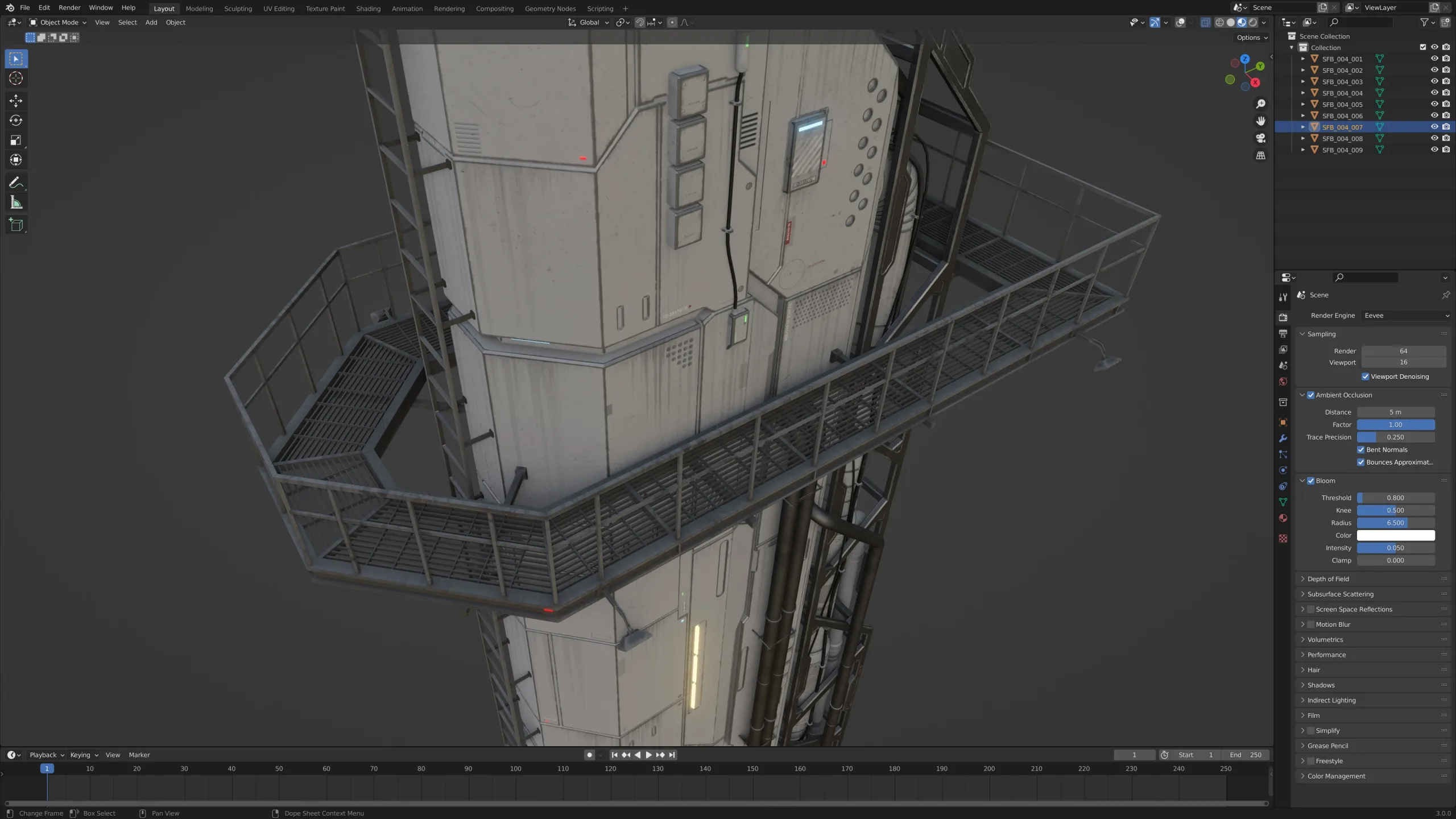The height and width of the screenshot is (819, 1456).
Task: Disable the Bloom checkbox
Action: [1310, 481]
